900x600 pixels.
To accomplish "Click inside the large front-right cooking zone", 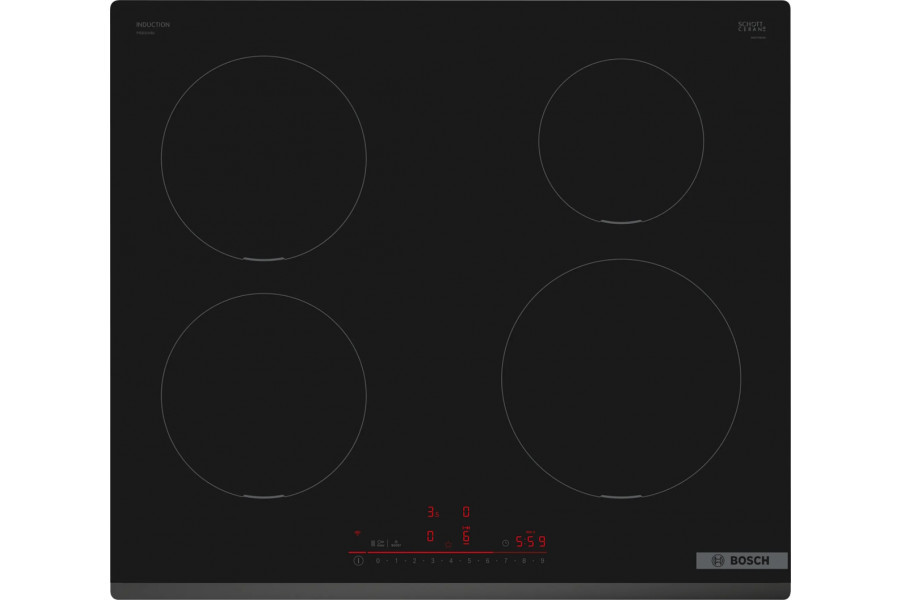I will pyautogui.click(x=621, y=378).
